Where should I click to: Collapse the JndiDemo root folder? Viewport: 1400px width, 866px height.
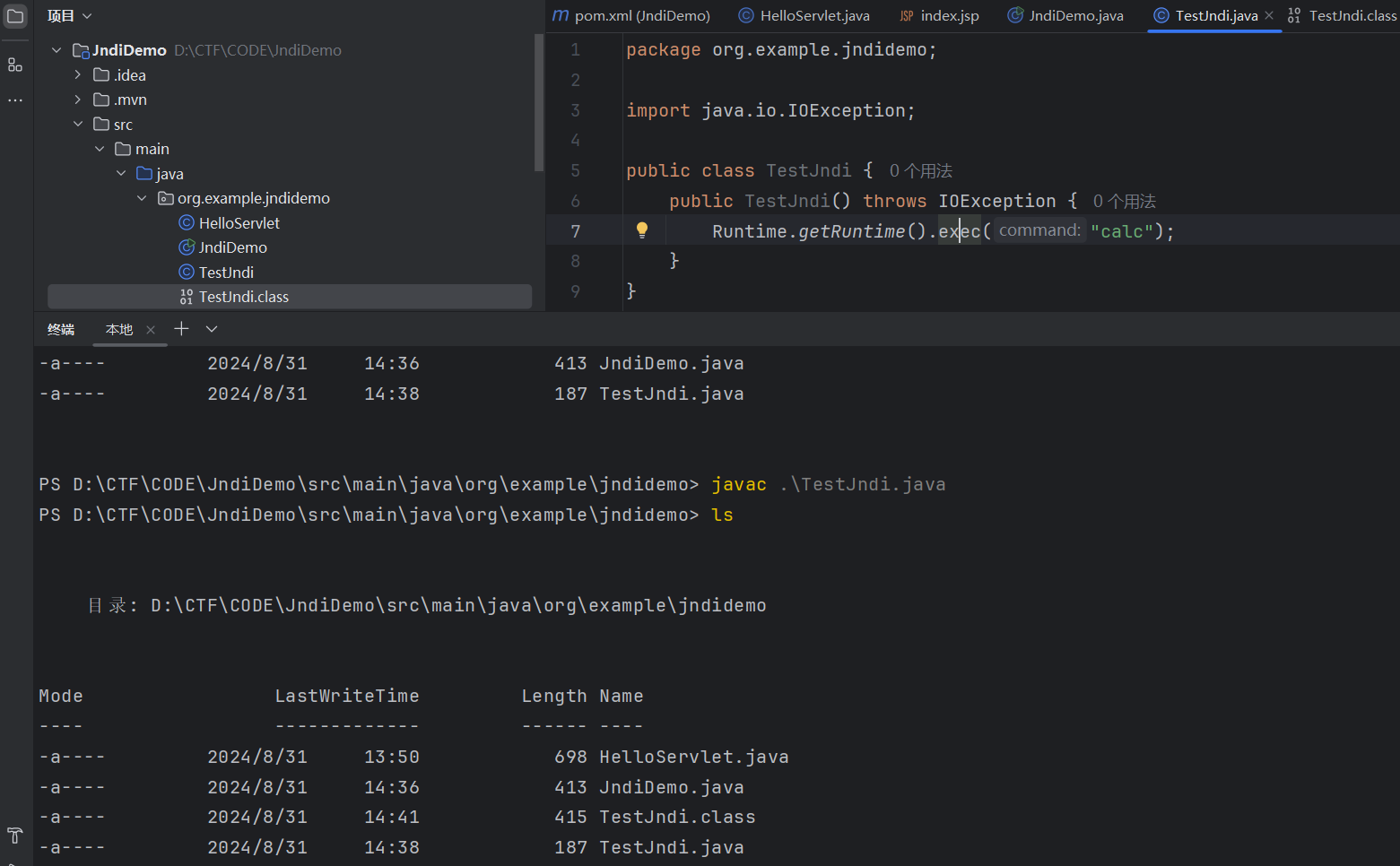[57, 50]
